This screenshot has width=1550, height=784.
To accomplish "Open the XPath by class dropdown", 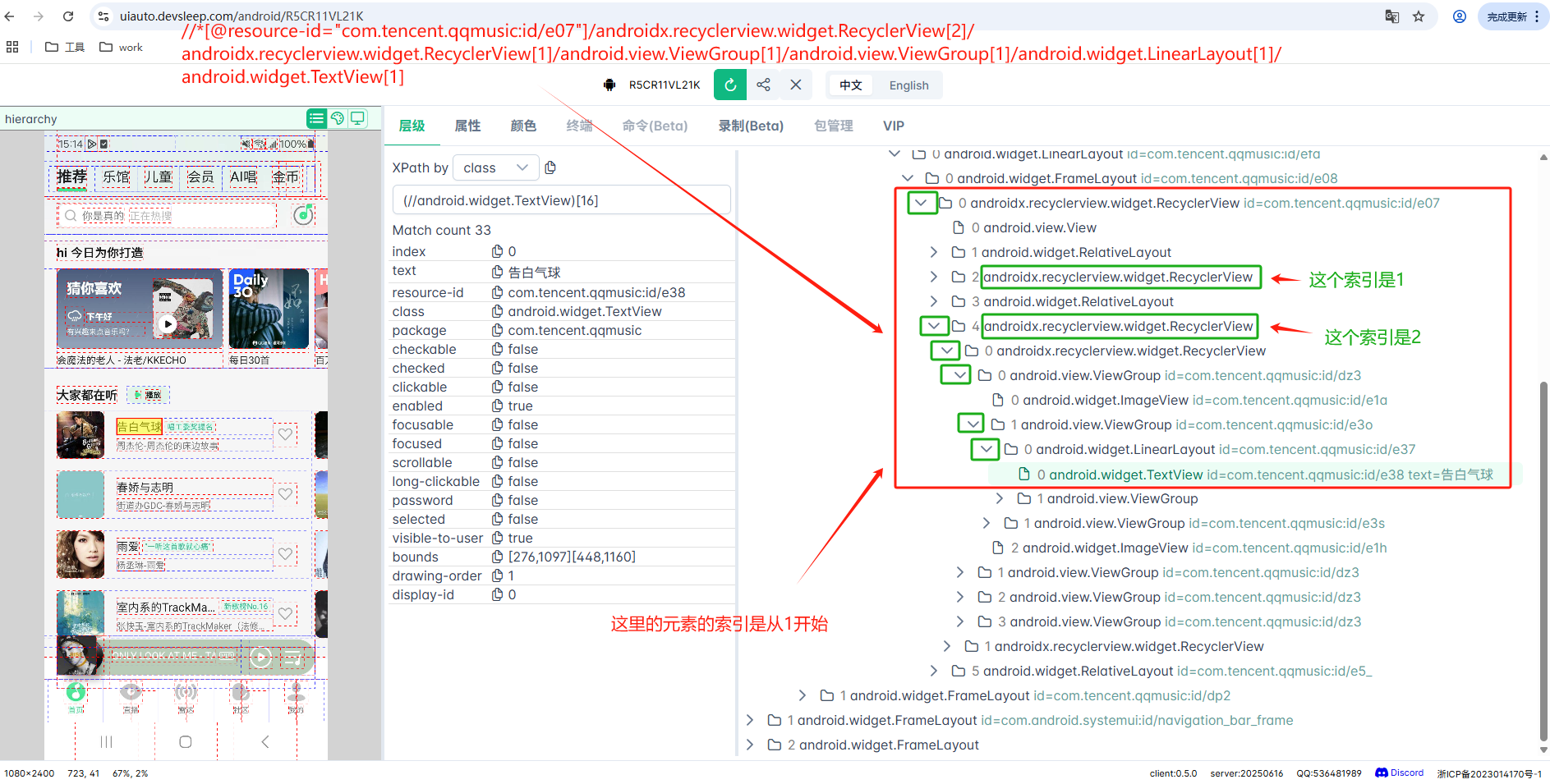I will pyautogui.click(x=495, y=167).
